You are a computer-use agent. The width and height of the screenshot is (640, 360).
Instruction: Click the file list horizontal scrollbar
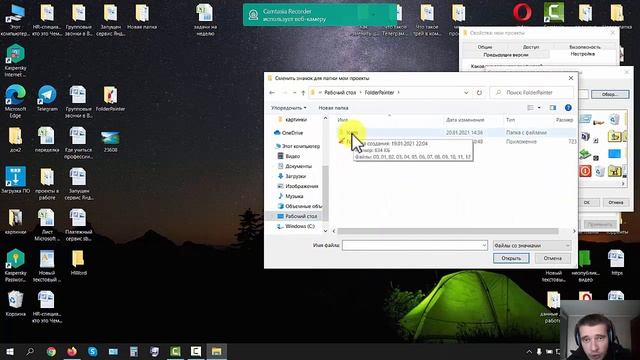tap(448, 231)
